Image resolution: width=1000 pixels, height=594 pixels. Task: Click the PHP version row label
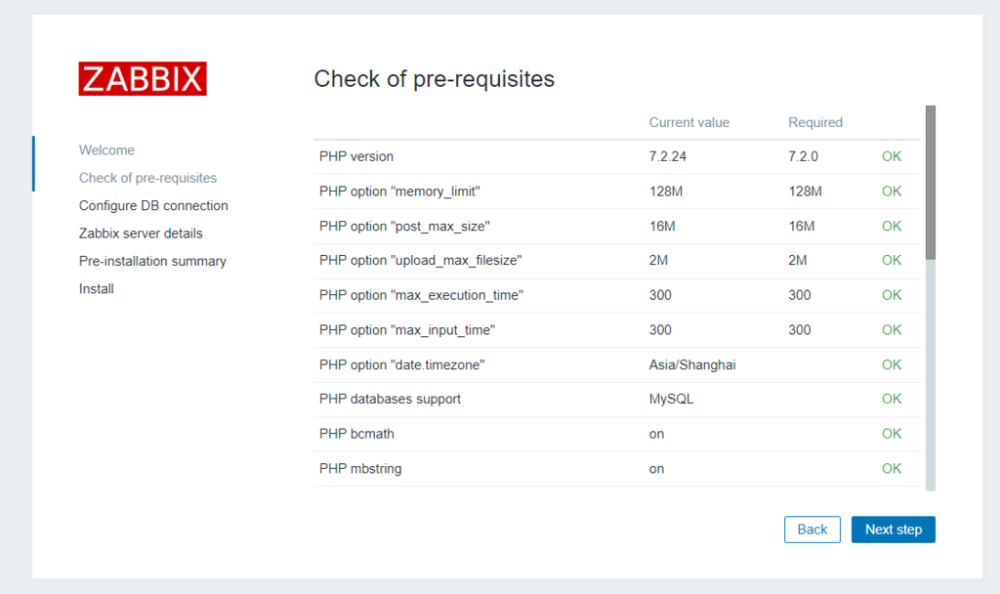[357, 157]
